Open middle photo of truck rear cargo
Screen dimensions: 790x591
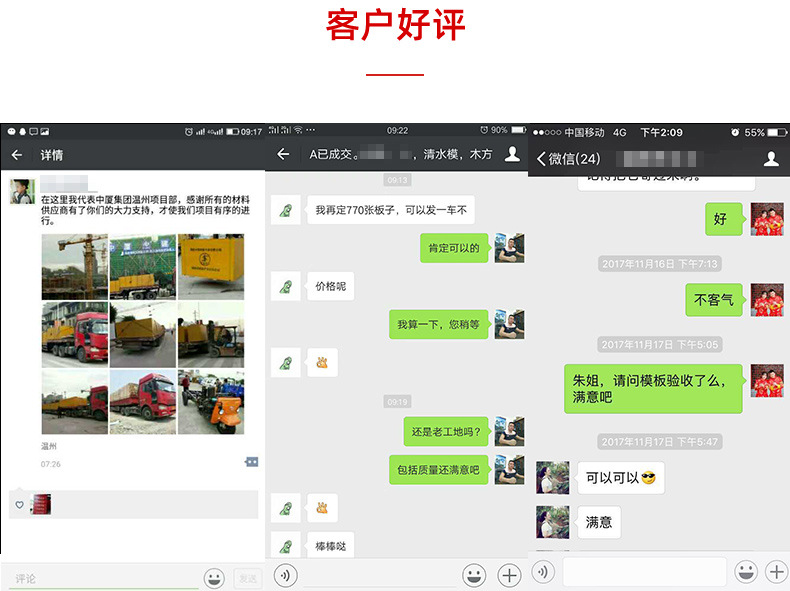coord(143,335)
